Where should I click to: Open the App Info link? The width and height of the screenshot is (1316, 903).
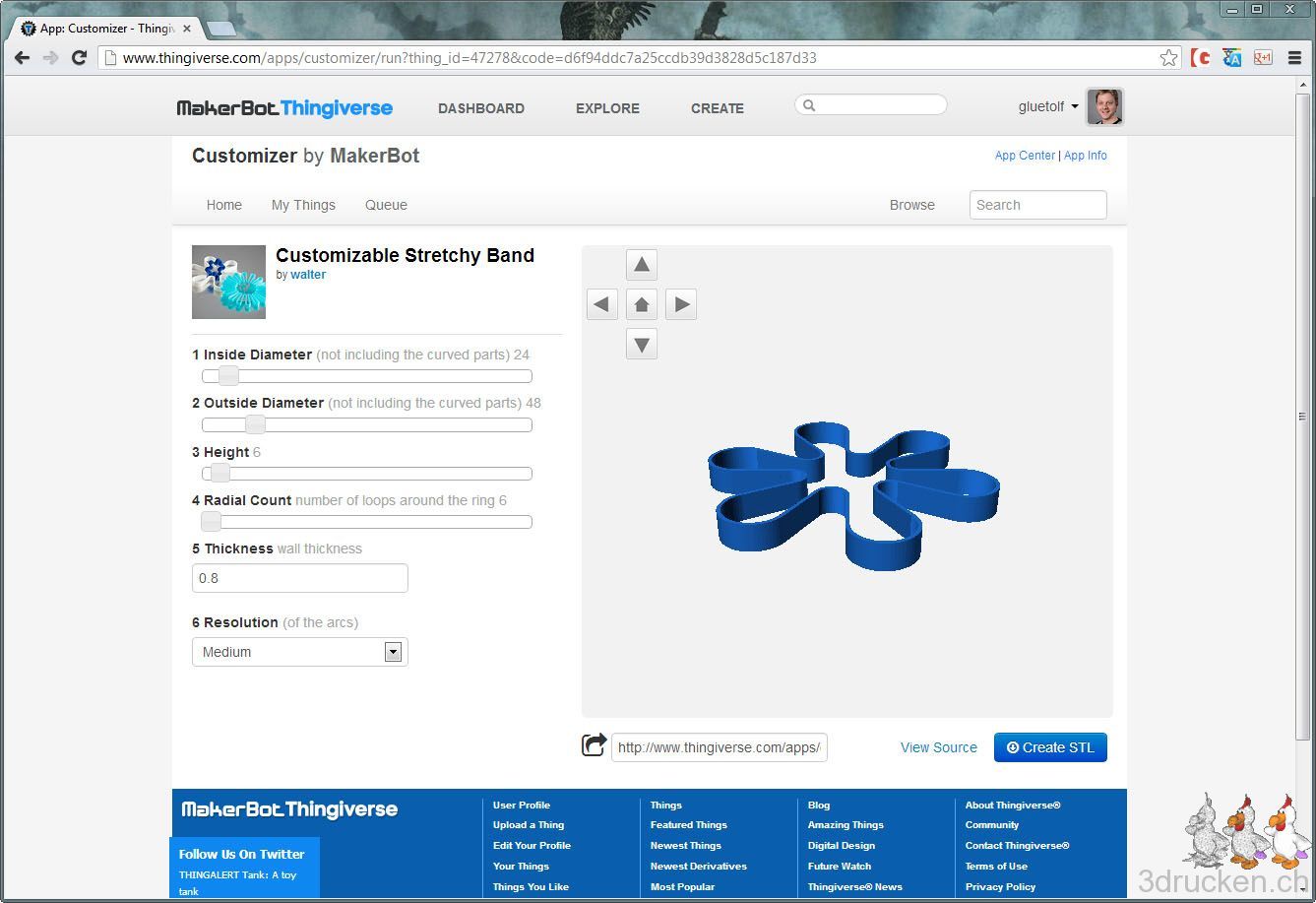(1086, 156)
